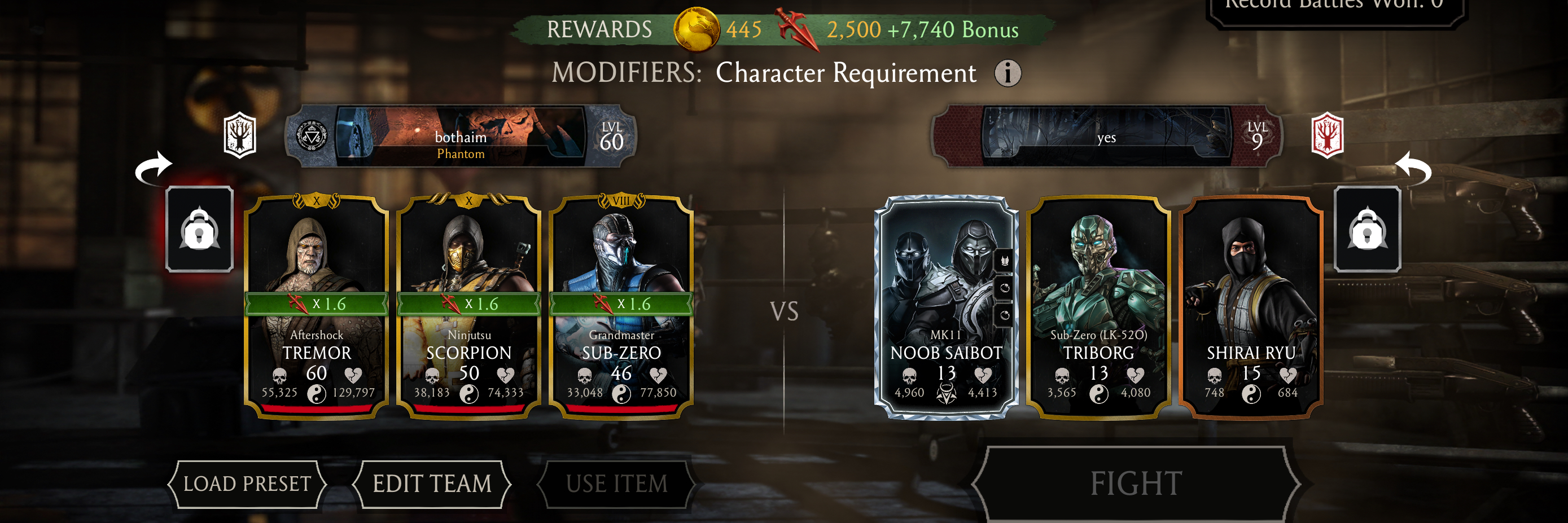1568x523 pixels.
Task: Select the Ninjutsu Scorpion card
Action: (468, 307)
